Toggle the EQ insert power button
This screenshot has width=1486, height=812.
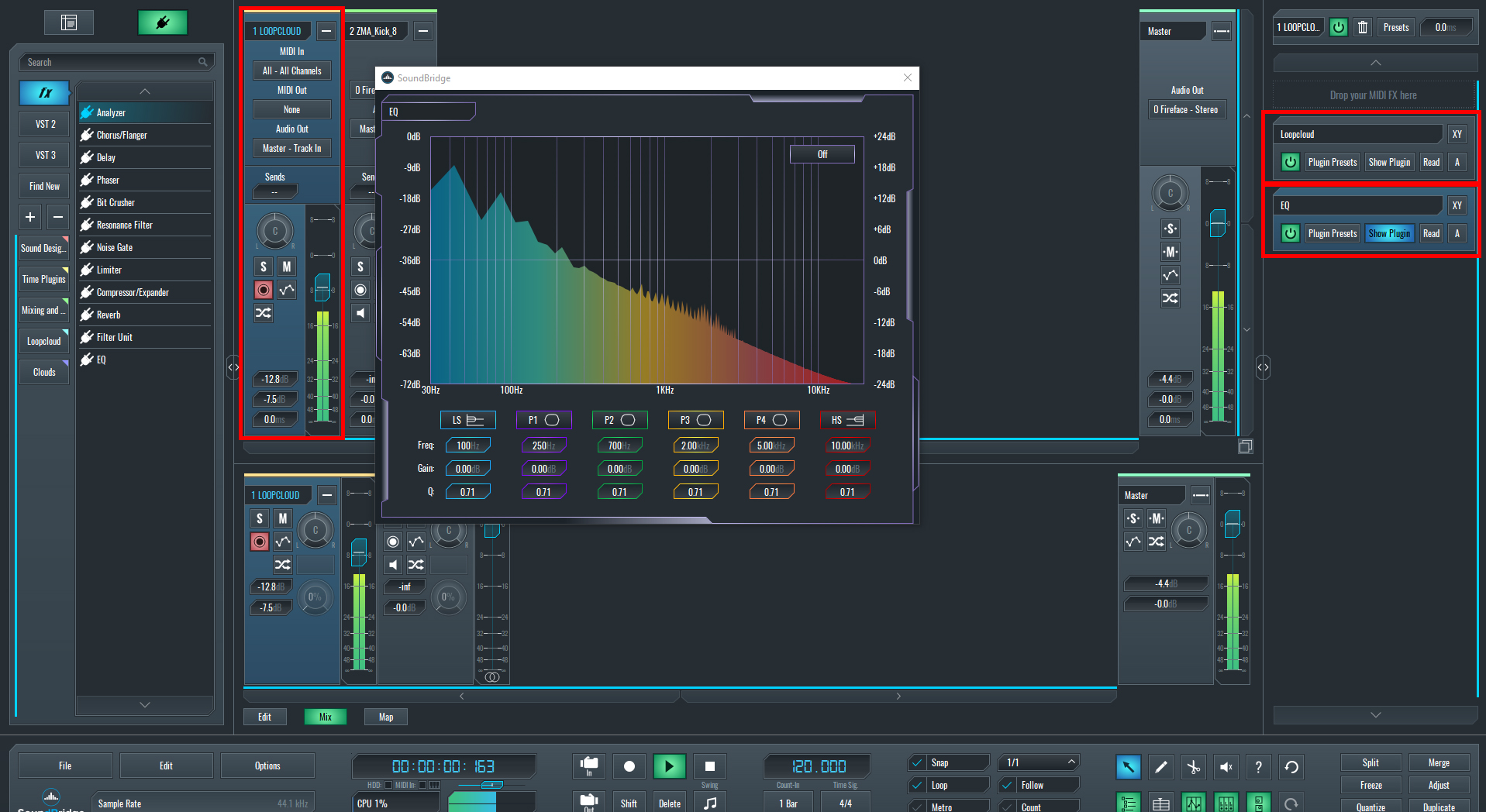point(1291,233)
